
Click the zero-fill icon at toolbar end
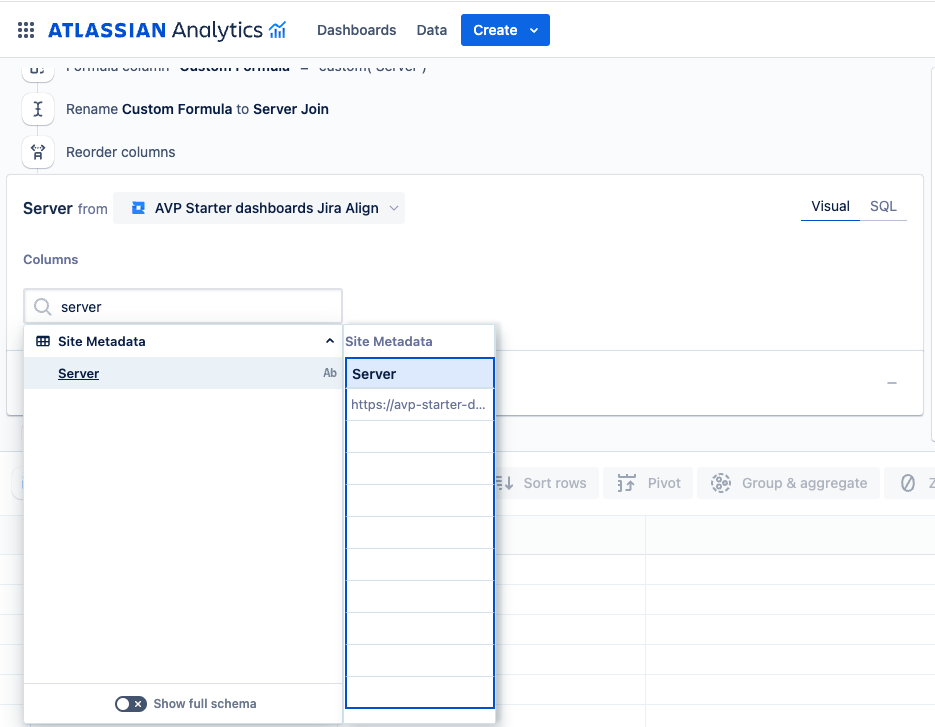908,483
